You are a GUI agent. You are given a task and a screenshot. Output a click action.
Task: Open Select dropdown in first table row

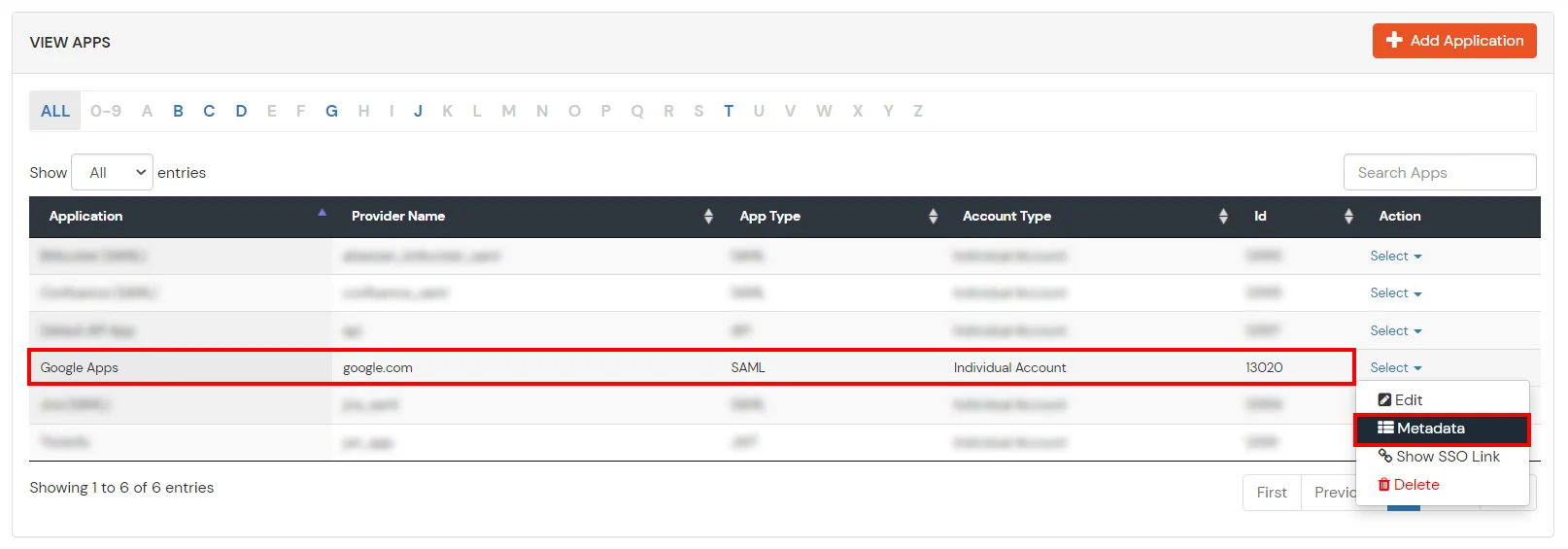point(1396,256)
